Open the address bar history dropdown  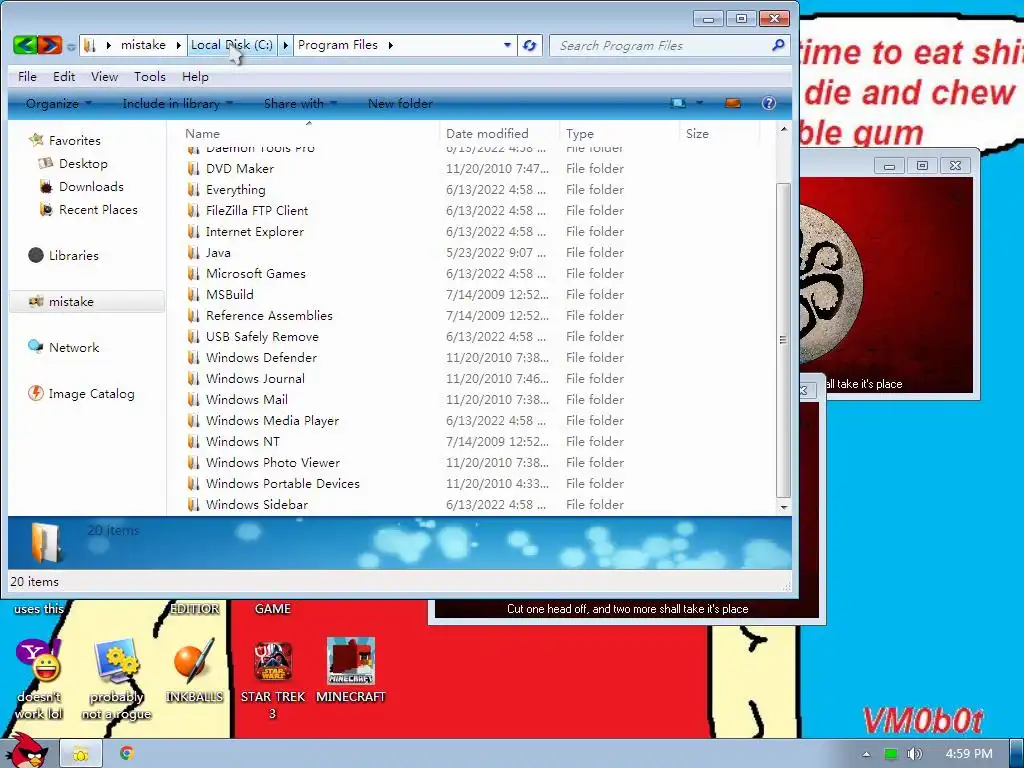(507, 45)
